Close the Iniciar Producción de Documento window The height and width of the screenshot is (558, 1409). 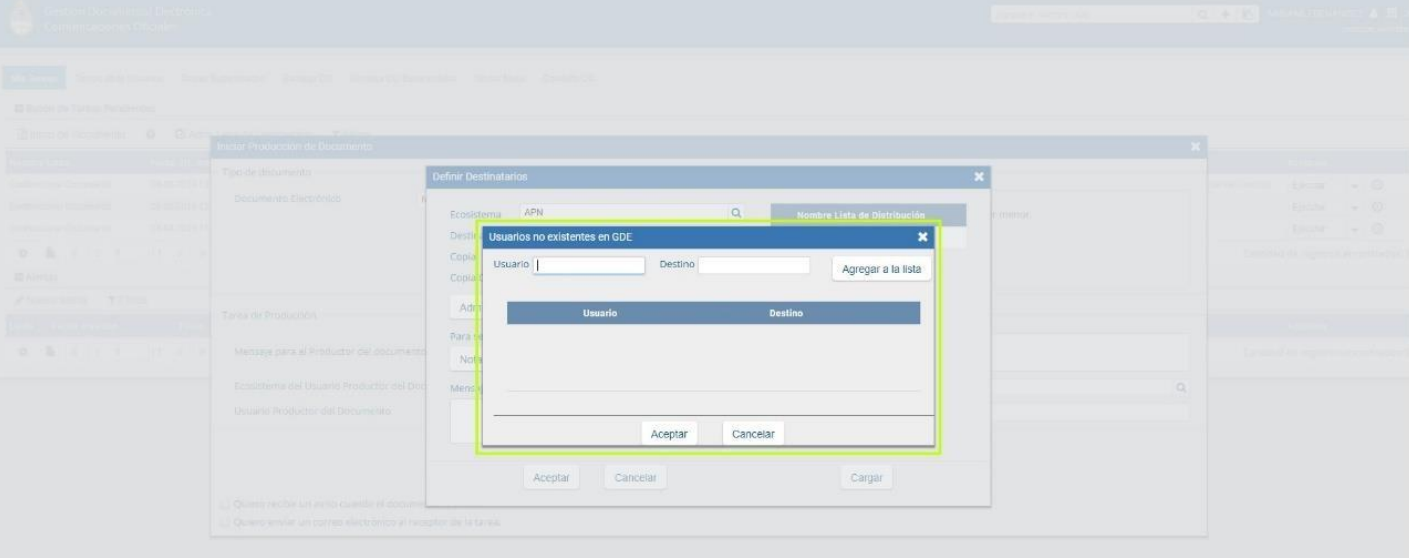1195,148
